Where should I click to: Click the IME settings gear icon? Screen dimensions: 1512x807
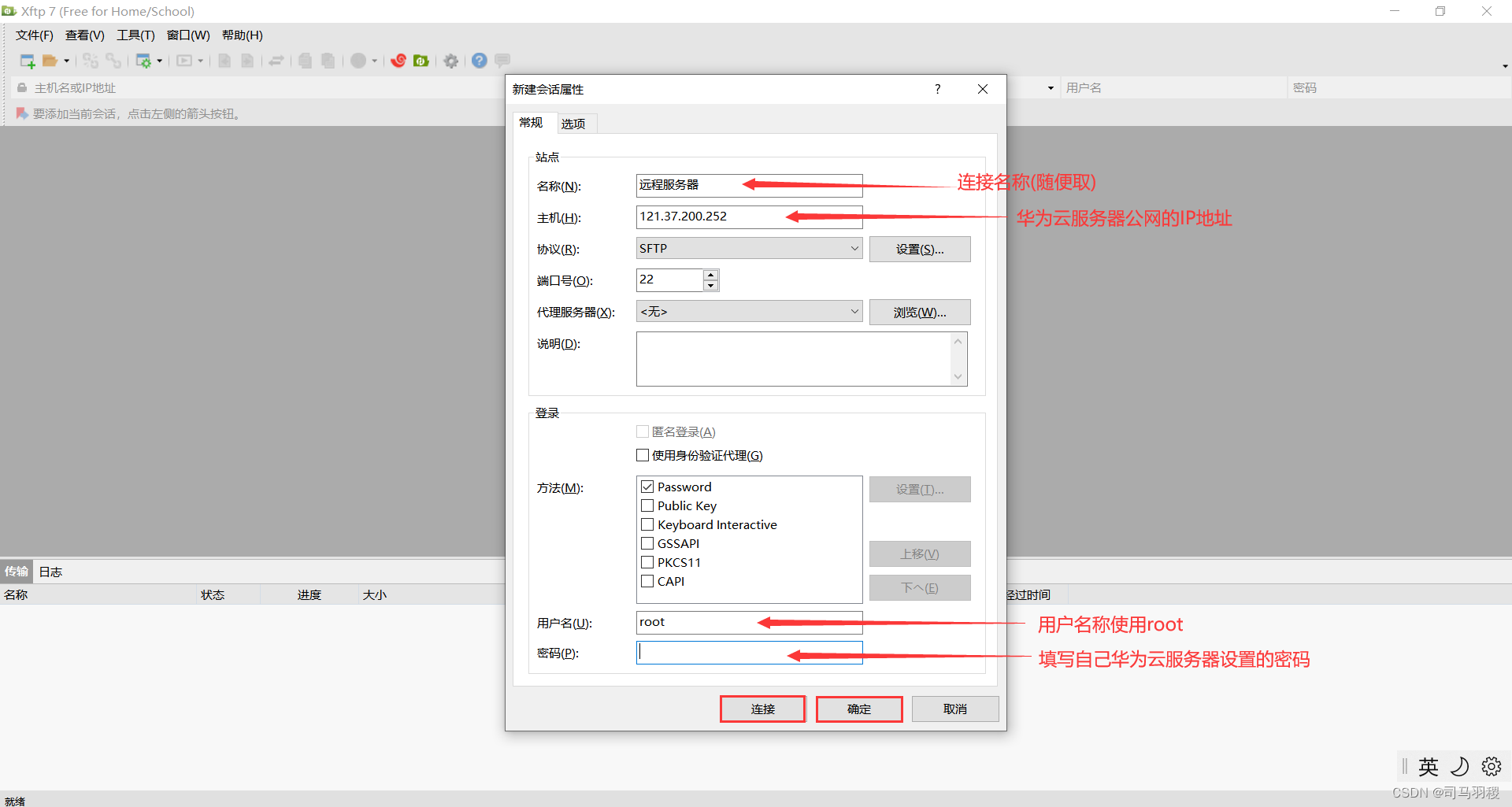(1492, 766)
